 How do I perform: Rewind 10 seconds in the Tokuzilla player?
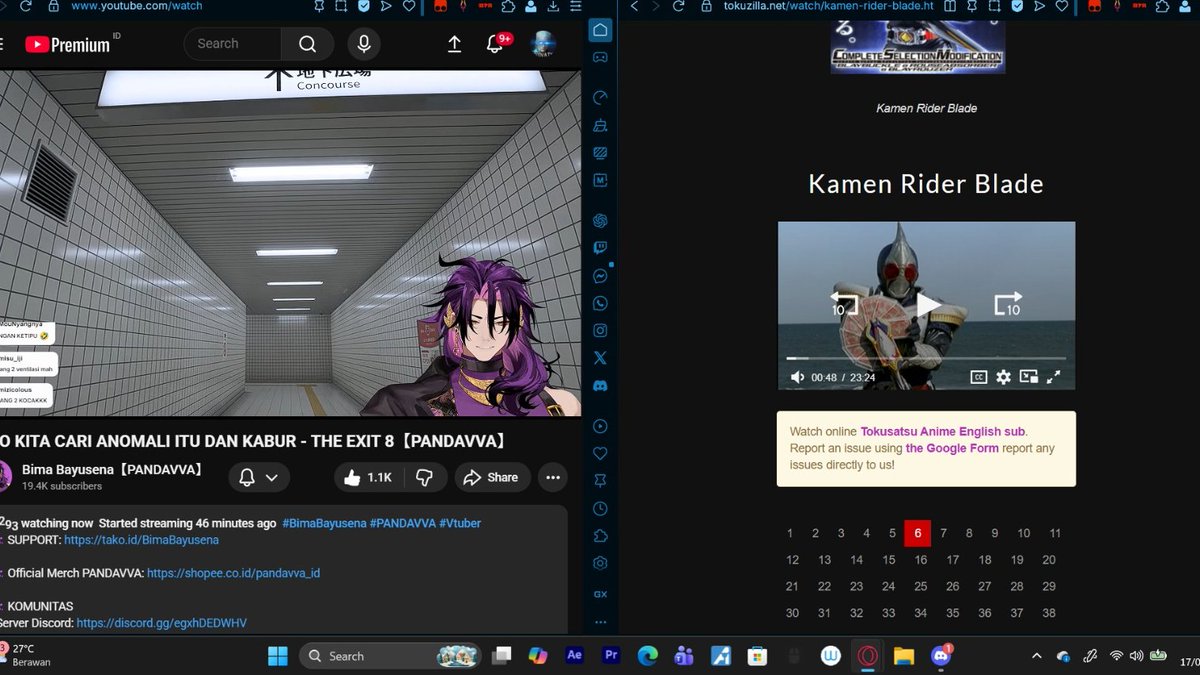click(x=843, y=304)
